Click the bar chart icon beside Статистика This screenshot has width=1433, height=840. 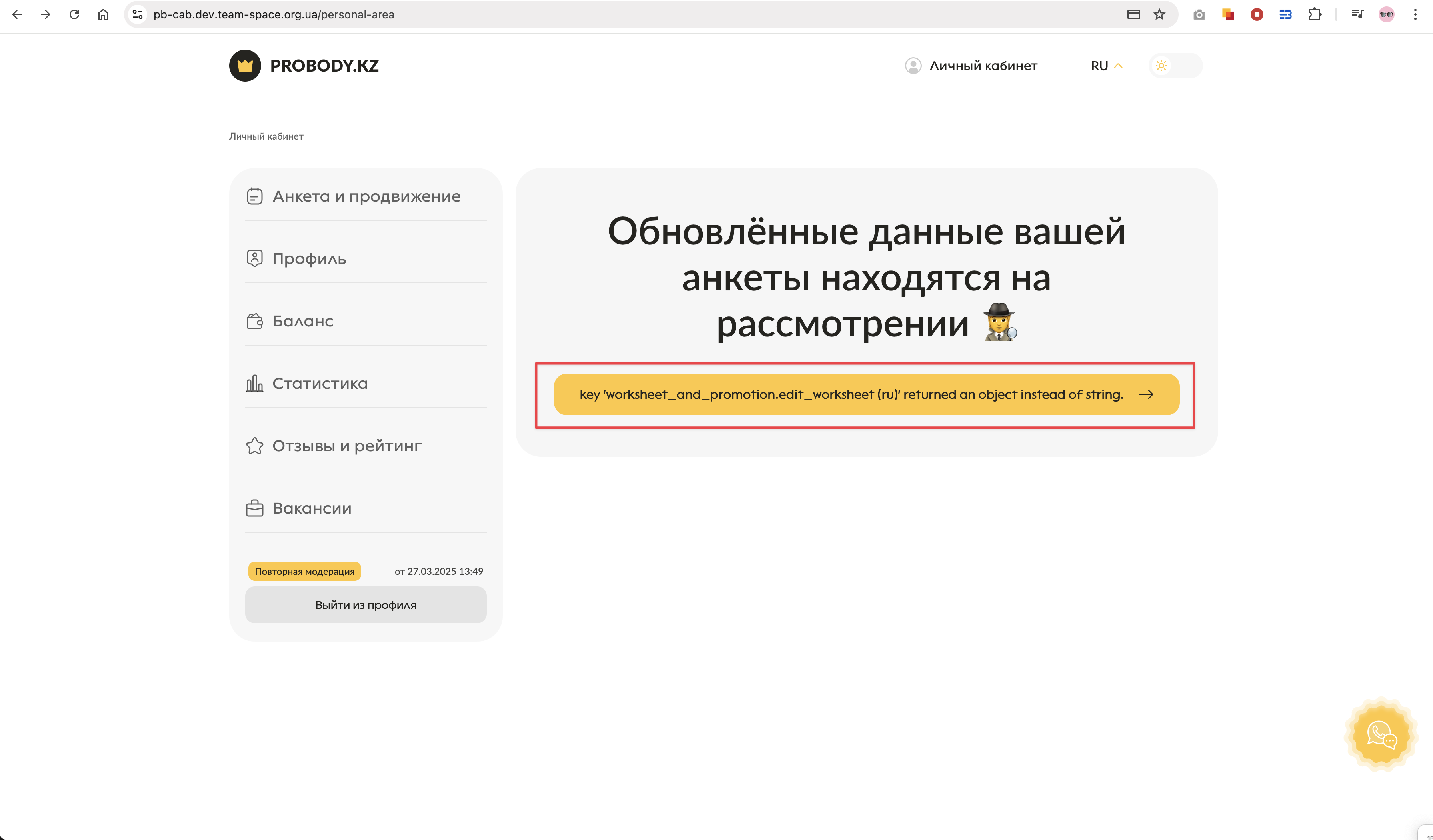click(x=254, y=383)
